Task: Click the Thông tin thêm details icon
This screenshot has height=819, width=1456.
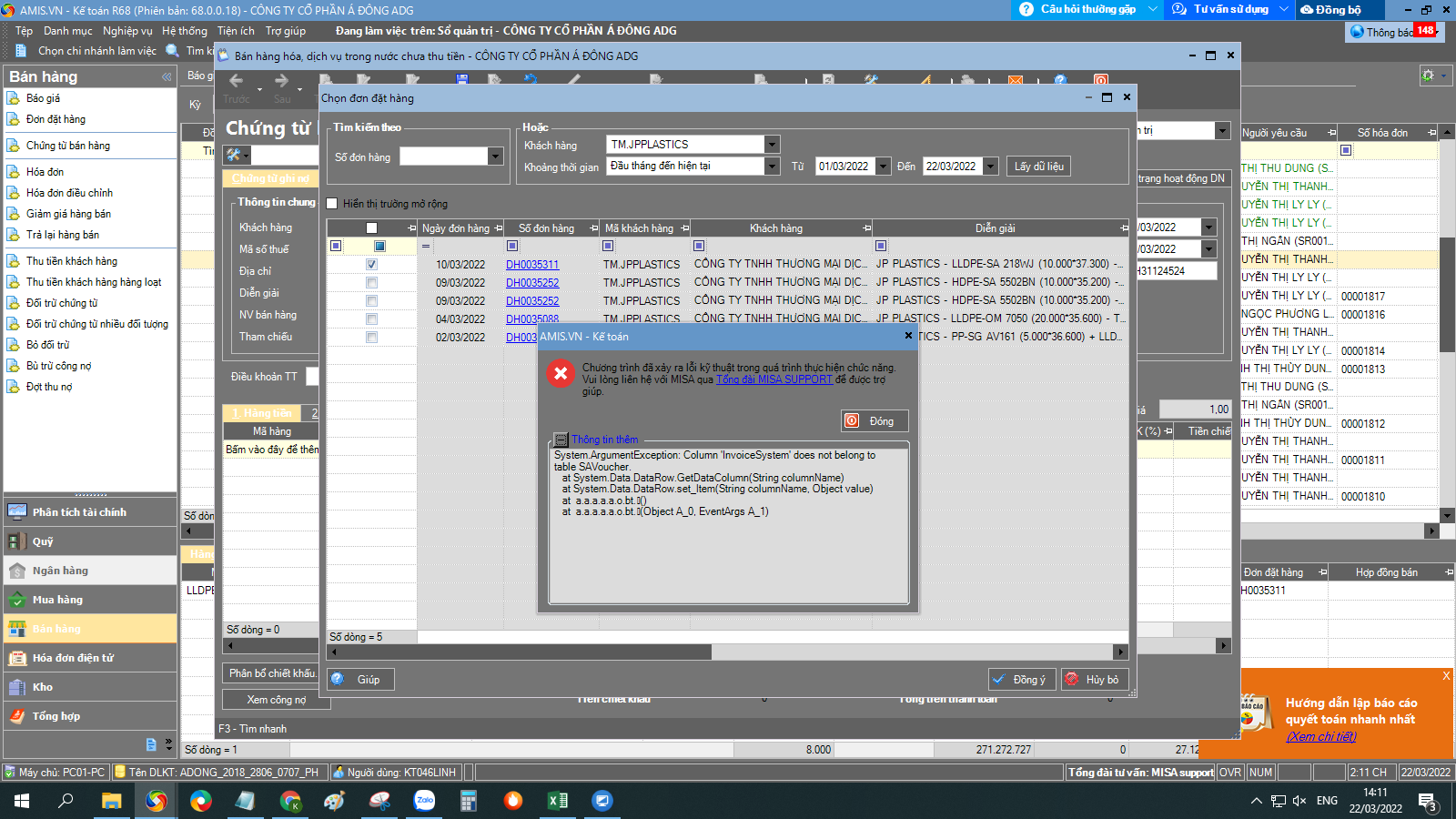Action: point(561,440)
